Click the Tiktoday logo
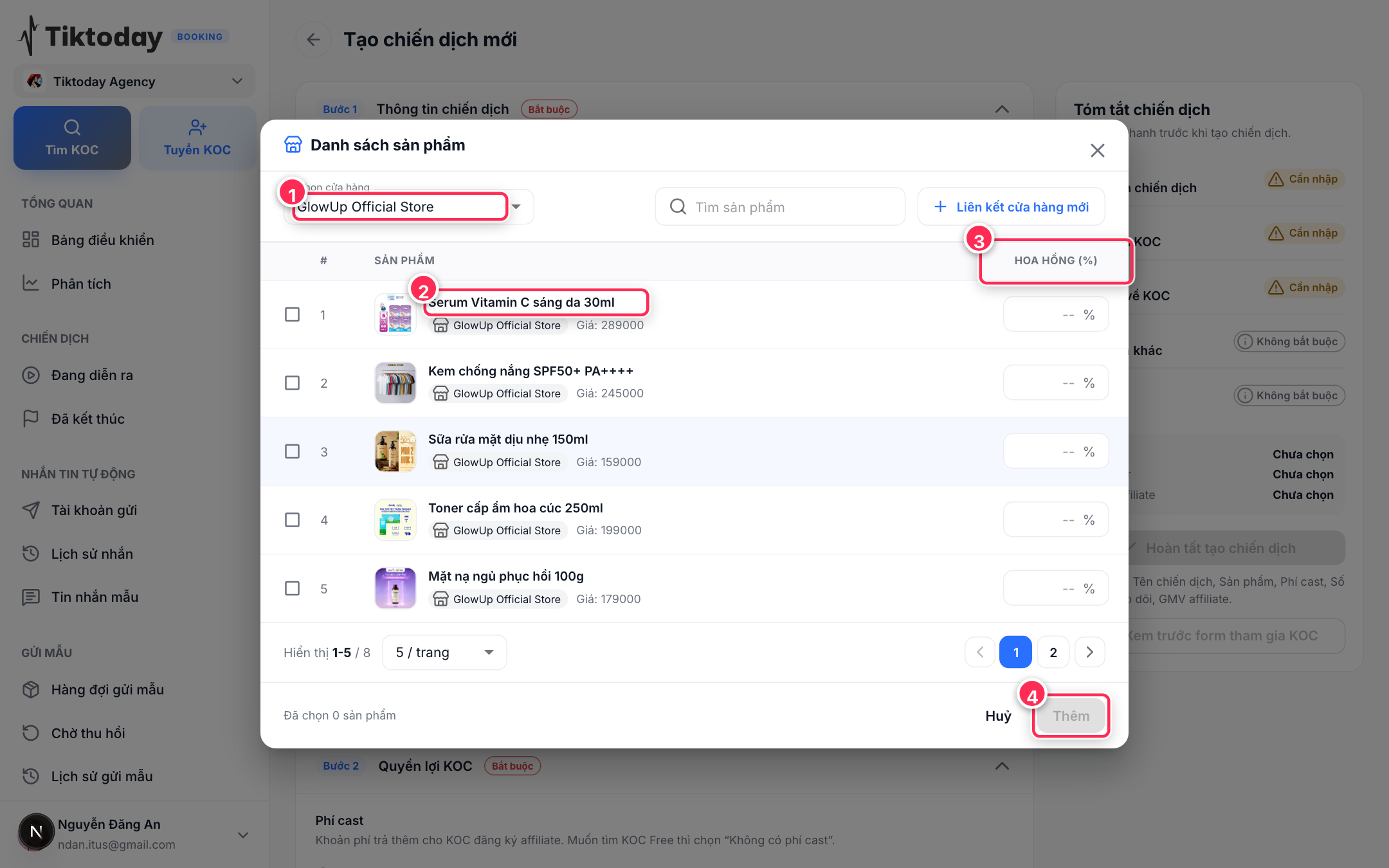The width and height of the screenshot is (1389, 868). (x=89, y=37)
